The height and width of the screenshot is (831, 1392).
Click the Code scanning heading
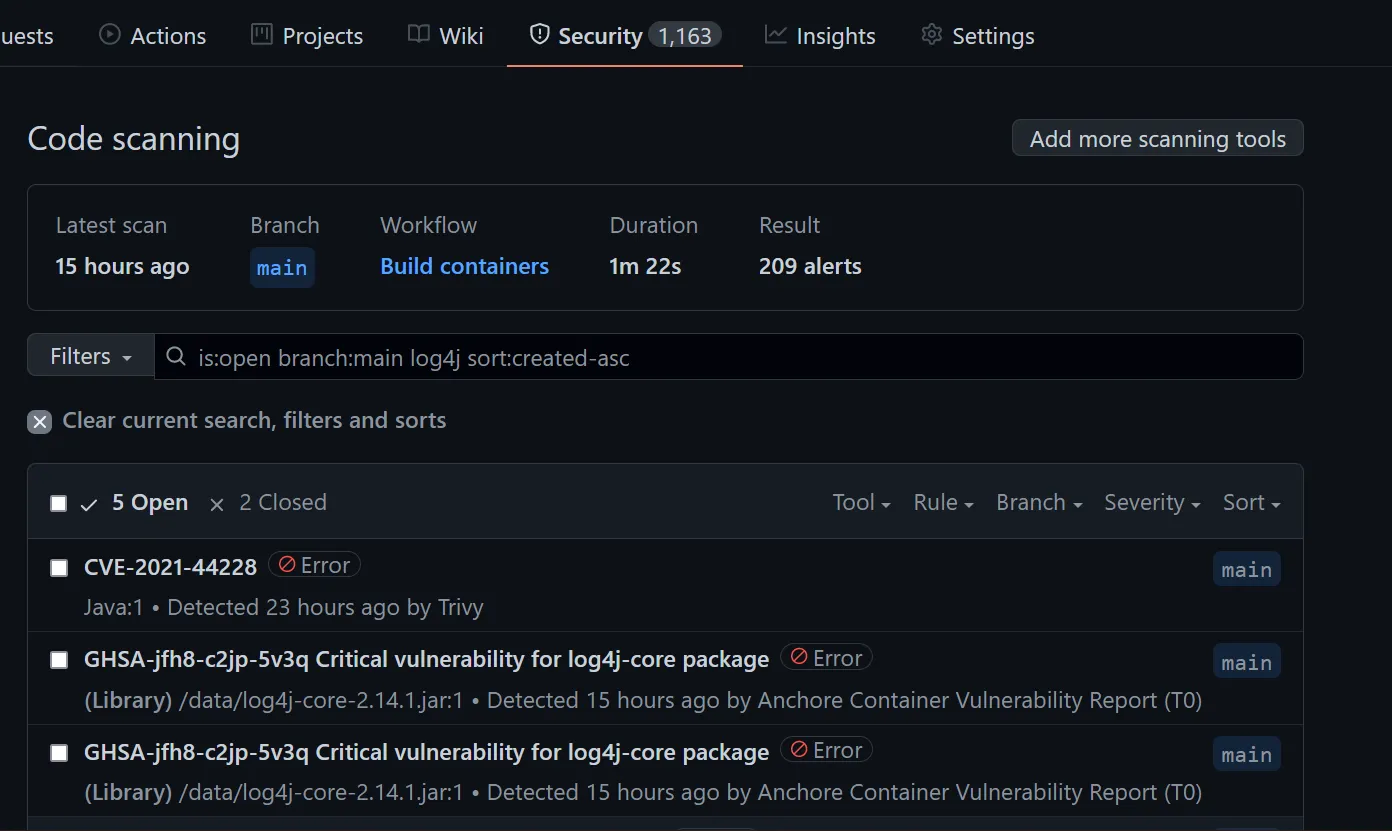click(134, 139)
